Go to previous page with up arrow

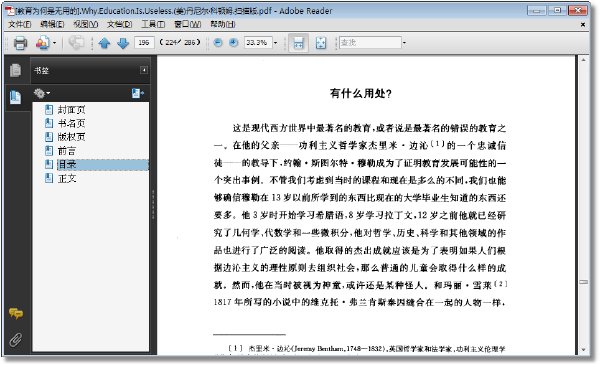tap(104, 43)
